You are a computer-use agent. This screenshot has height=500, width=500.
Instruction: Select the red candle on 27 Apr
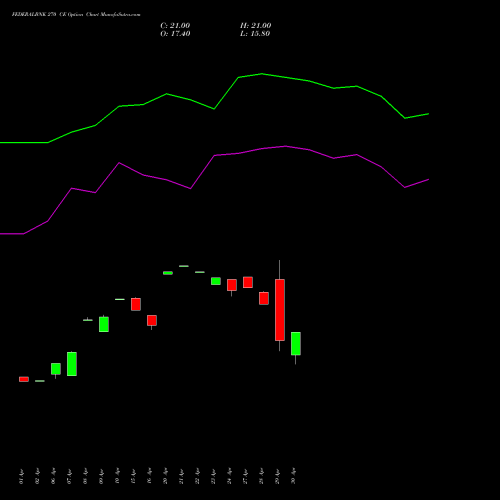[x=248, y=282]
